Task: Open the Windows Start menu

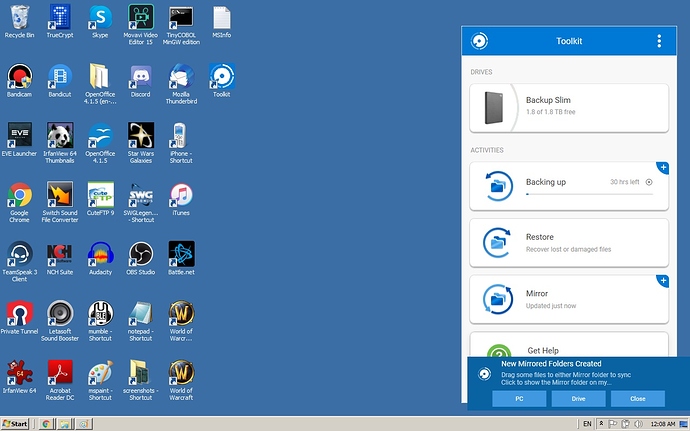Action: [x=15, y=424]
